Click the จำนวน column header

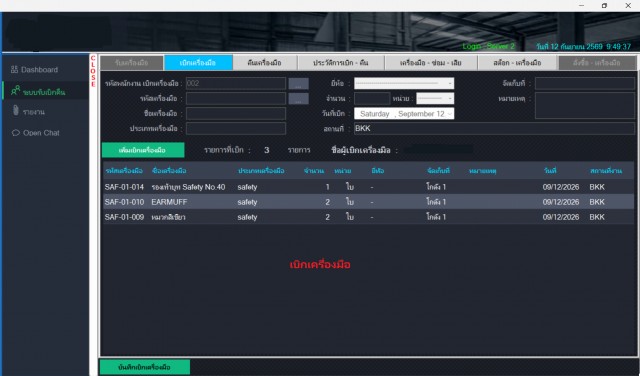(314, 171)
